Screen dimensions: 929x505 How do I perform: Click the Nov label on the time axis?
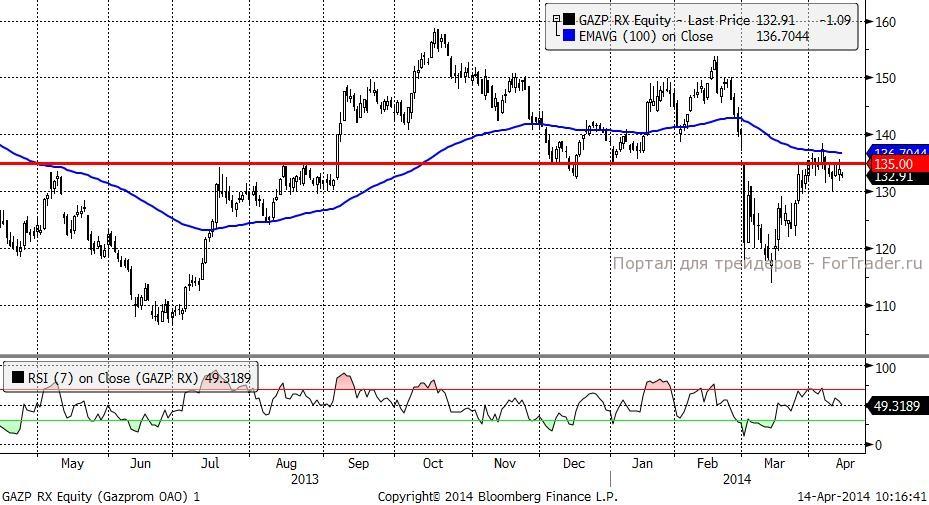pos(504,464)
